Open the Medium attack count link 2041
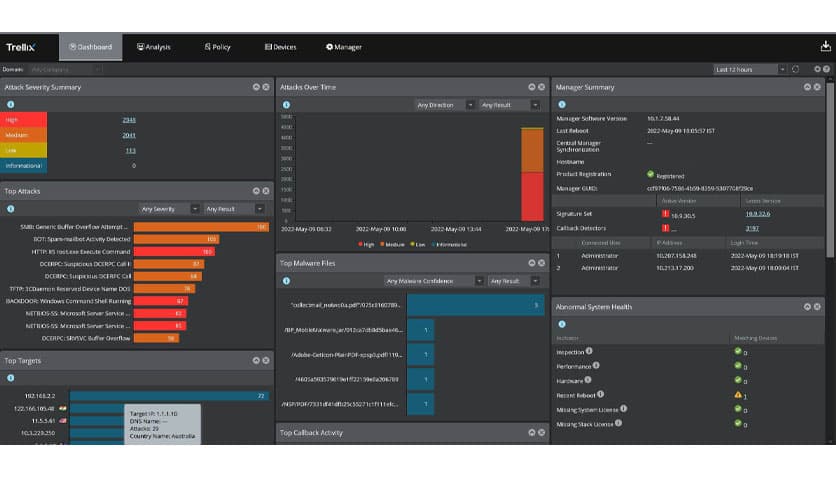Image resolution: width=836 pixels, height=484 pixels. (129, 135)
